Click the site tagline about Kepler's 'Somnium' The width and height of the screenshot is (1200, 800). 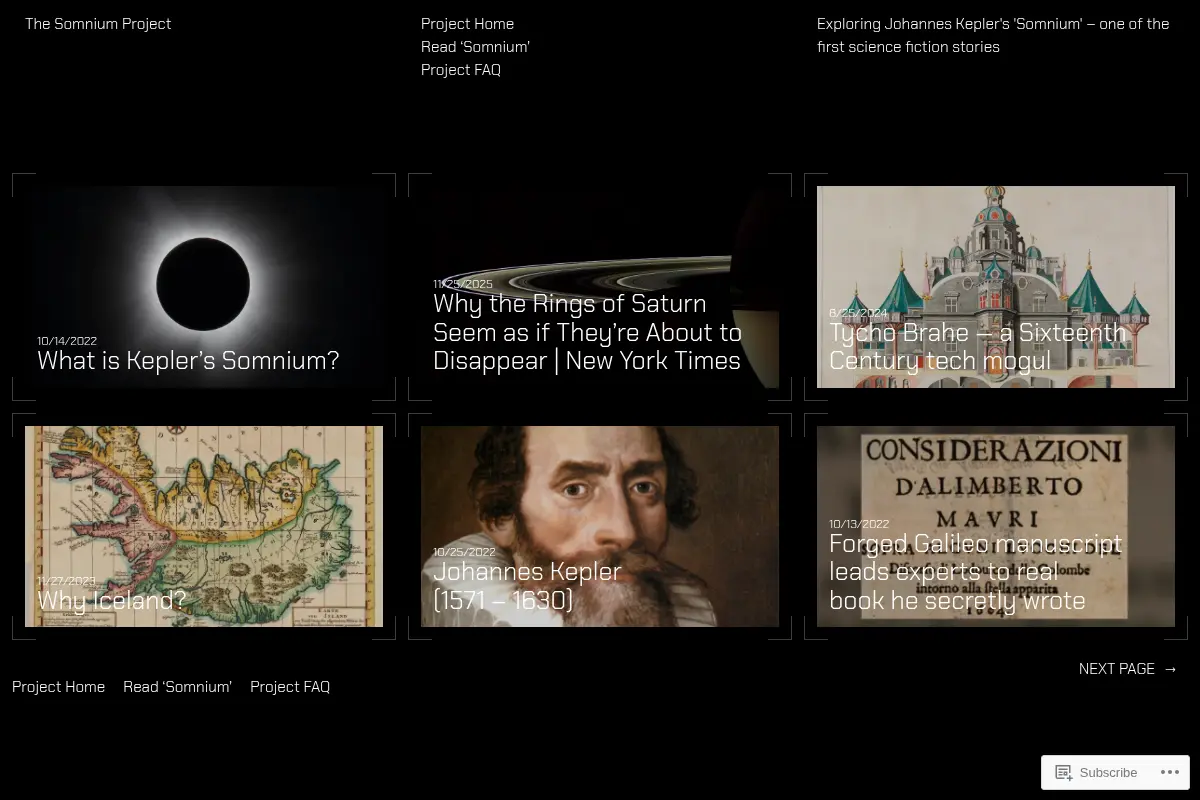(x=993, y=35)
